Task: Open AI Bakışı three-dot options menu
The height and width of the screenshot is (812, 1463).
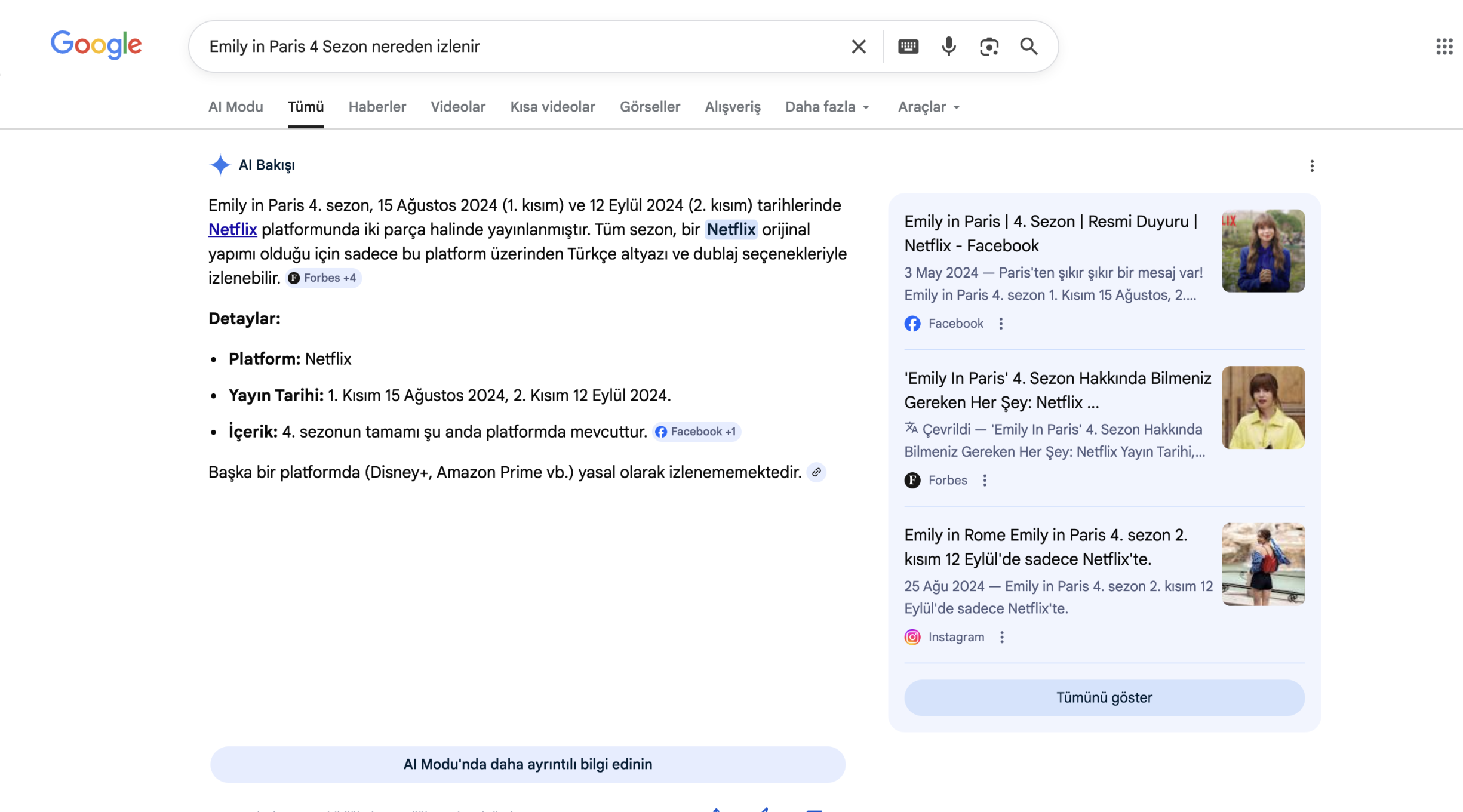Action: coord(1311,166)
